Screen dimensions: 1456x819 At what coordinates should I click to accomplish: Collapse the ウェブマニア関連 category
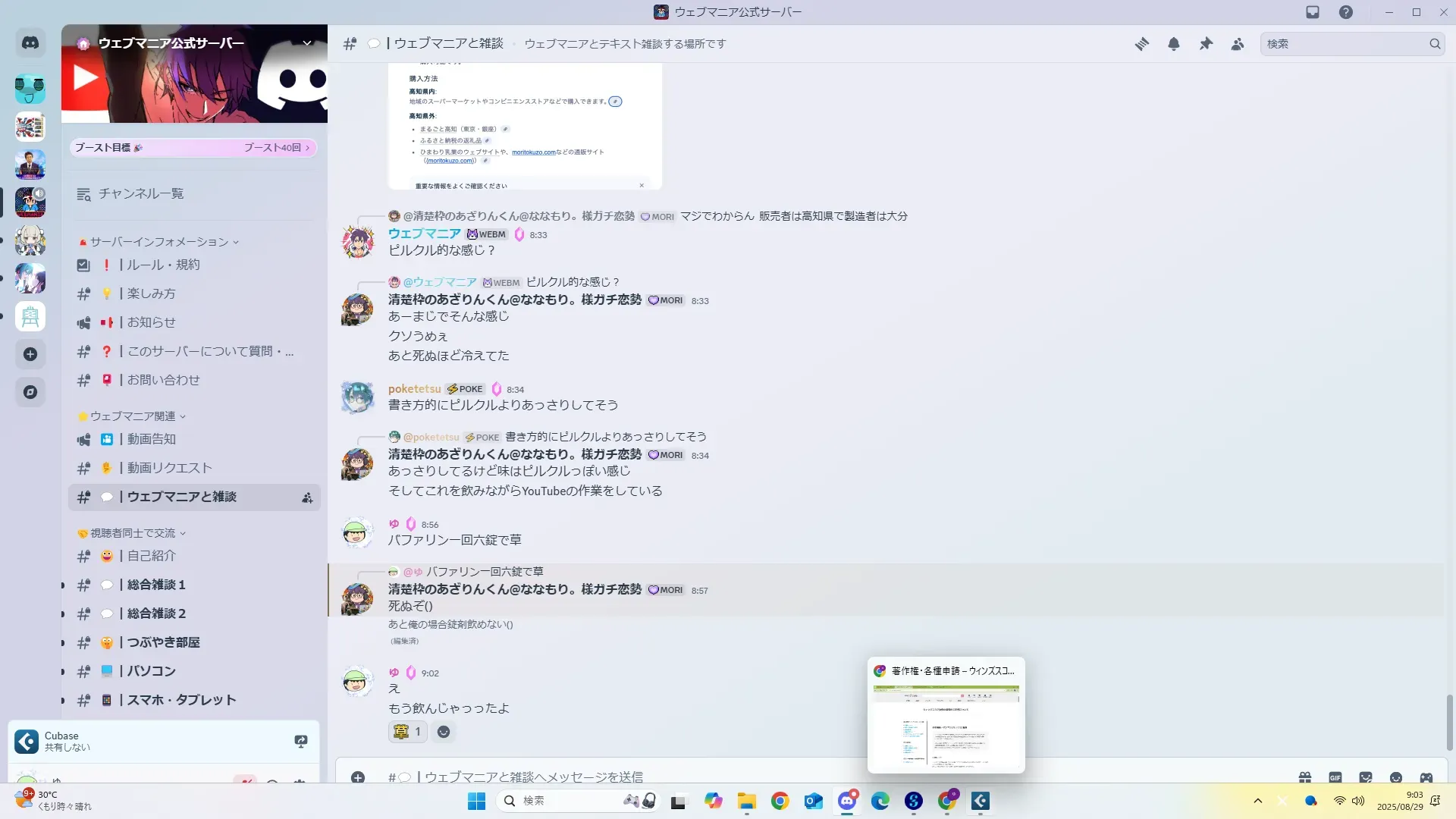coord(133,416)
